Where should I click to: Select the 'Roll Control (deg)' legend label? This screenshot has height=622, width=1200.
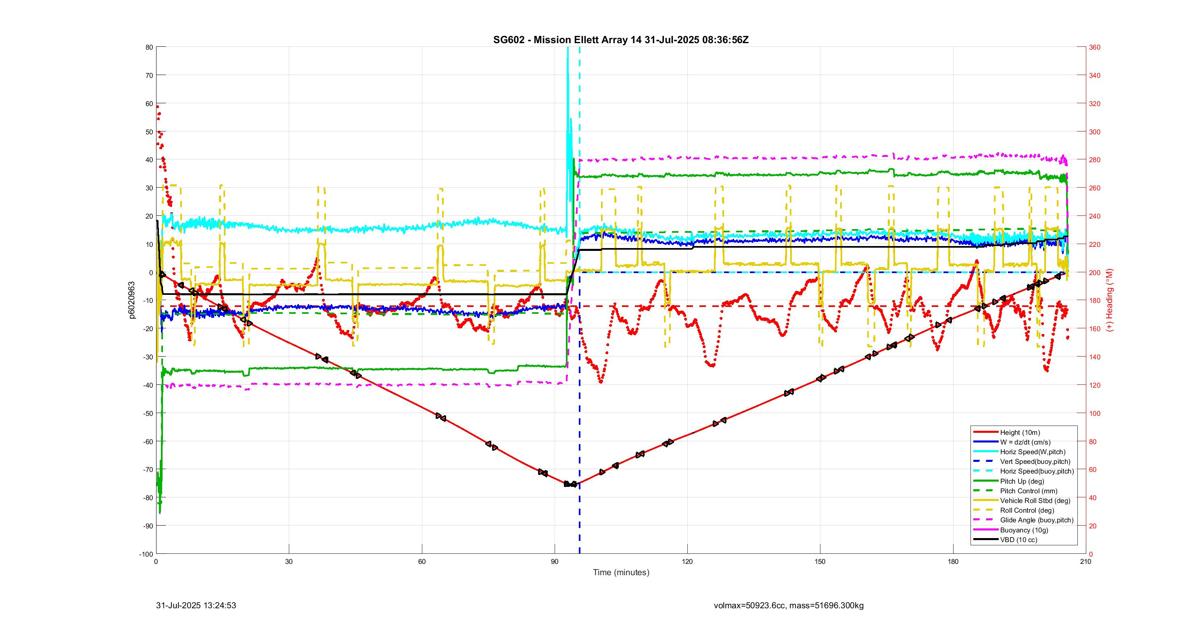point(1027,510)
